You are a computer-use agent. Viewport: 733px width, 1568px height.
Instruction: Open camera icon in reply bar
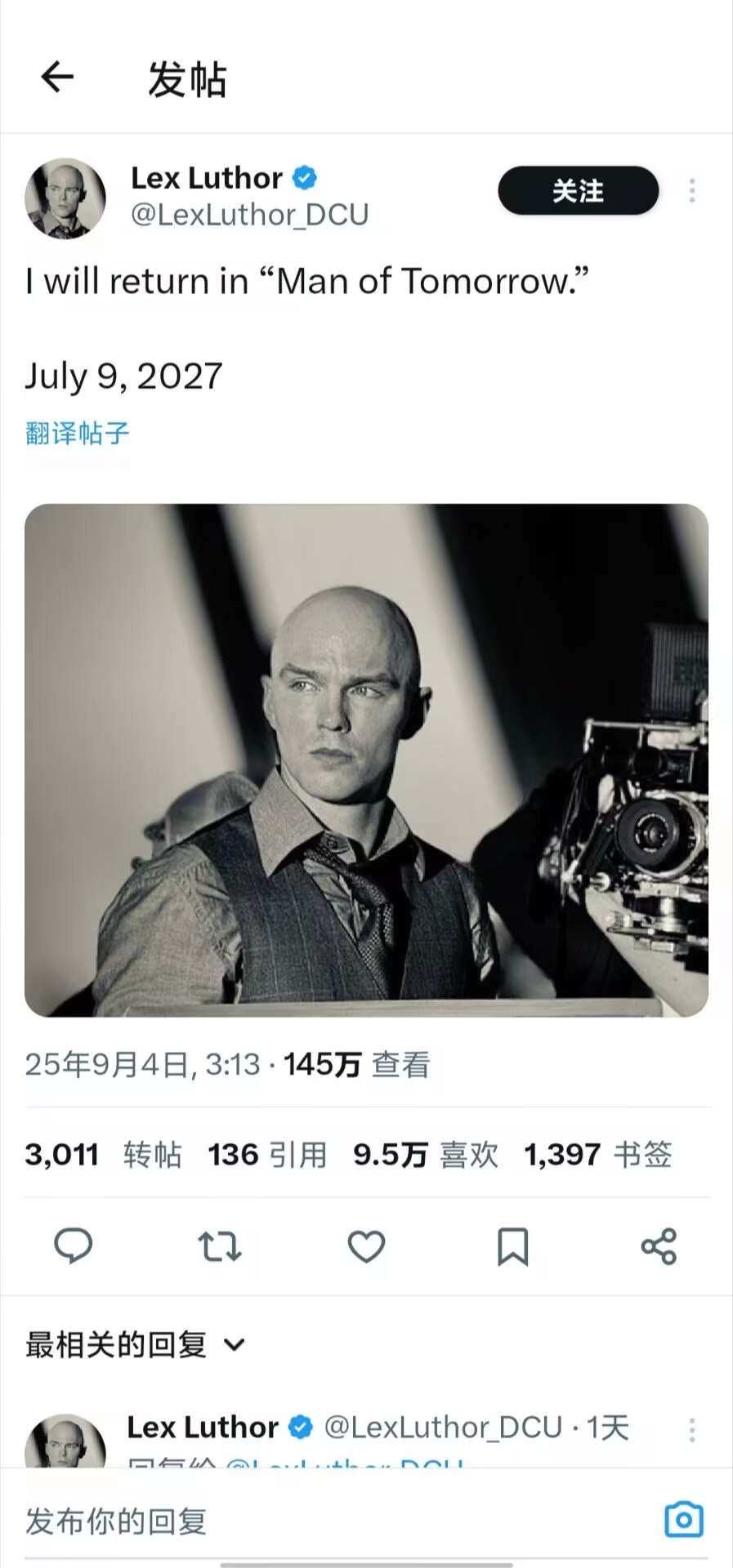pos(684,1520)
